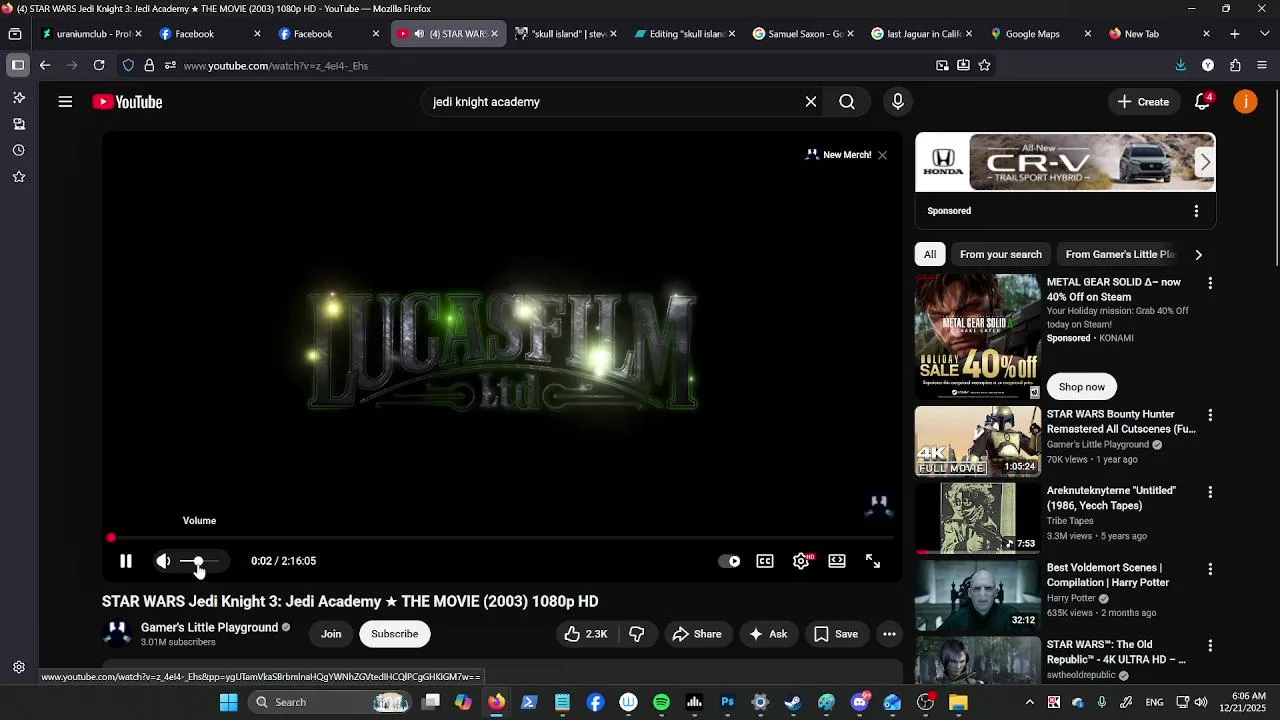This screenshot has width=1280, height=720.
Task: Share the video
Action: (696, 634)
